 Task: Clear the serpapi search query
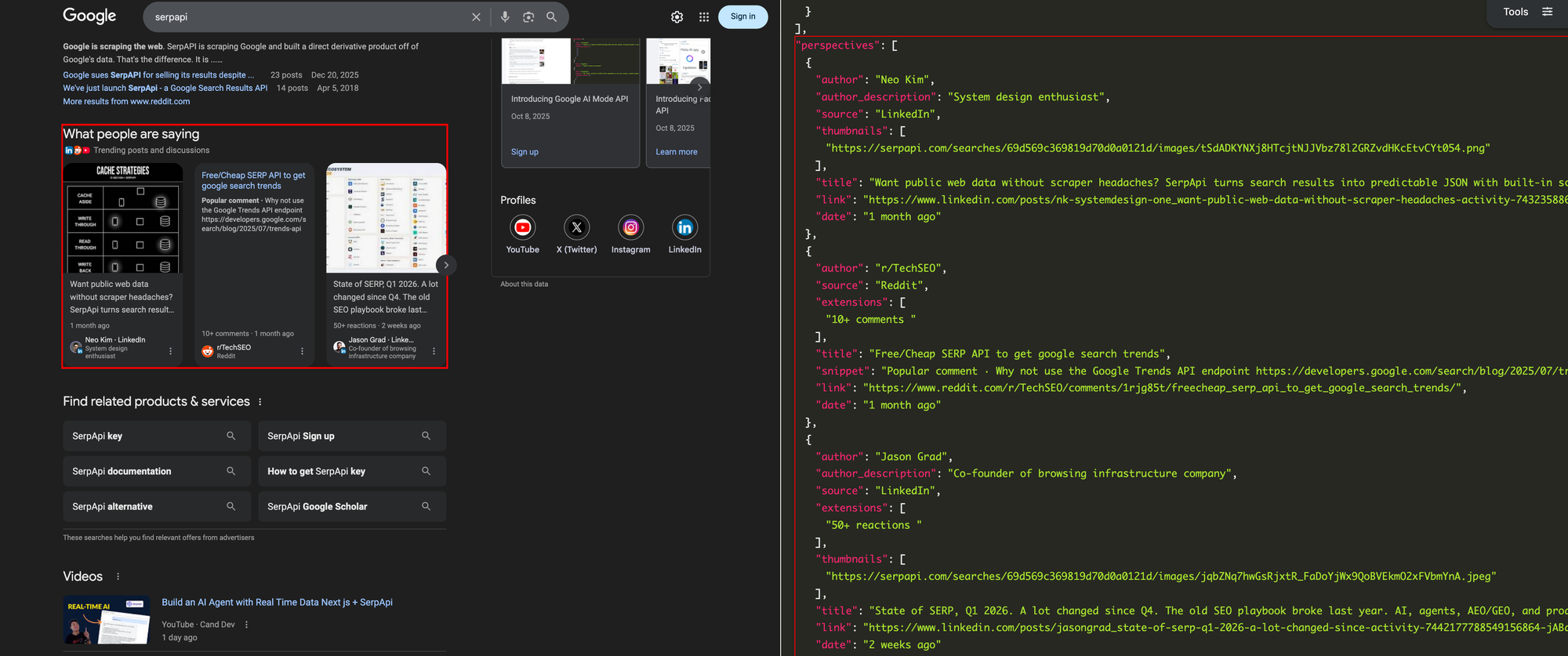(x=476, y=17)
